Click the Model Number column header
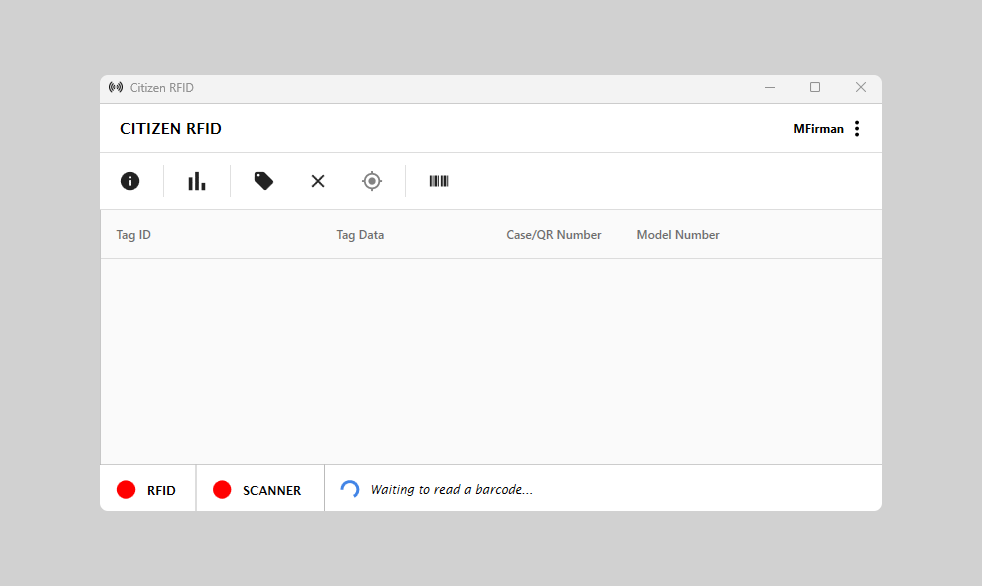The width and height of the screenshot is (982, 586). (x=678, y=235)
